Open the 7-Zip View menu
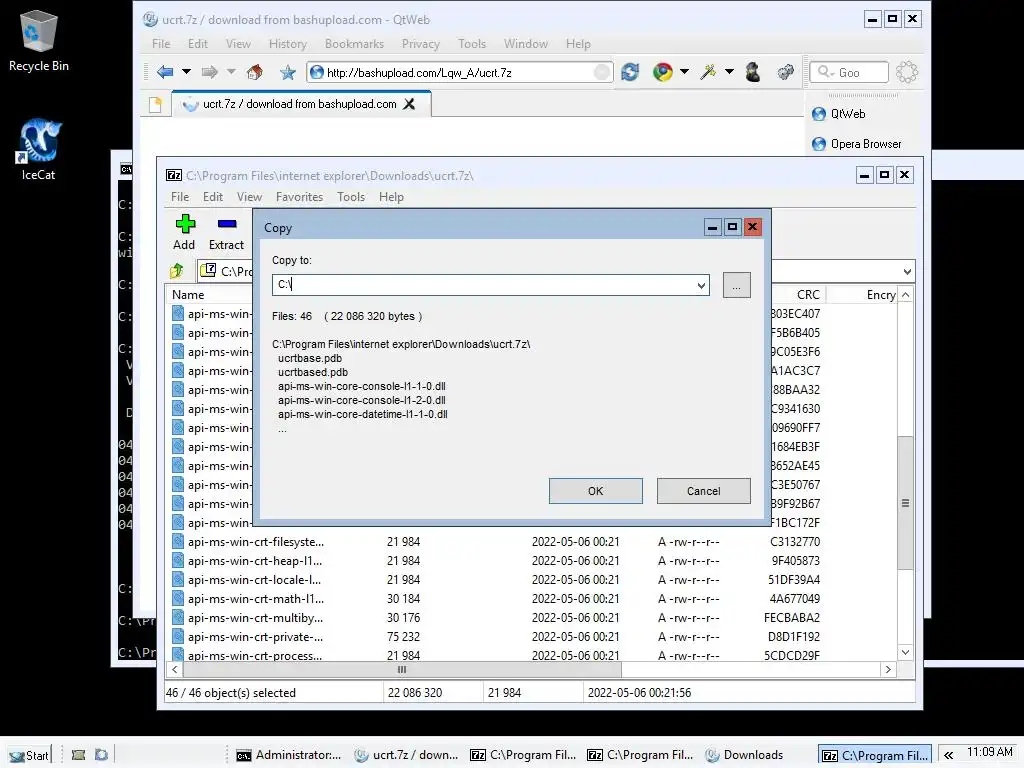This screenshot has height=768, width=1024. click(249, 197)
